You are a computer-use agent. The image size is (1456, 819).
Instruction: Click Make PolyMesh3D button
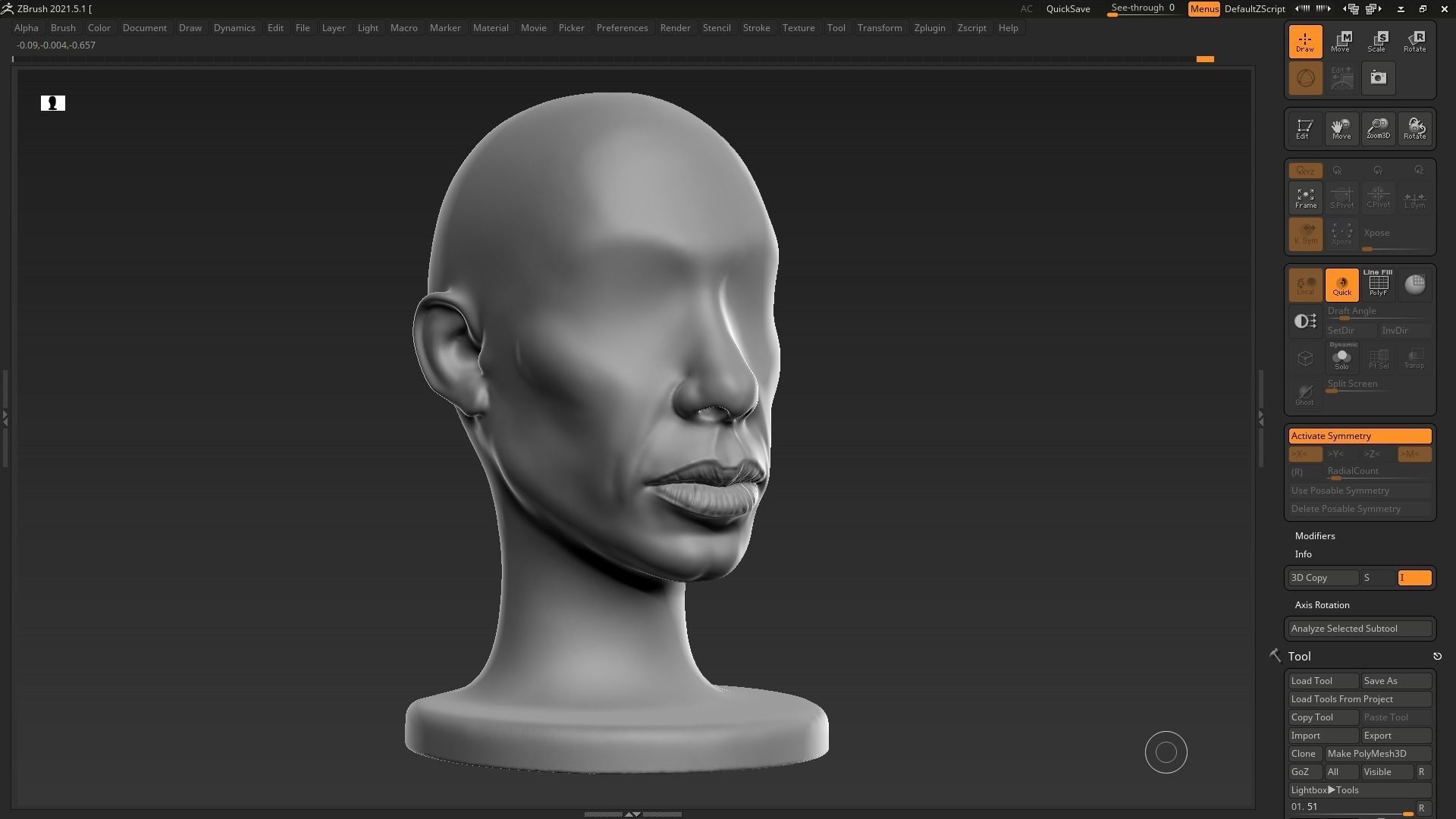tap(1378, 754)
